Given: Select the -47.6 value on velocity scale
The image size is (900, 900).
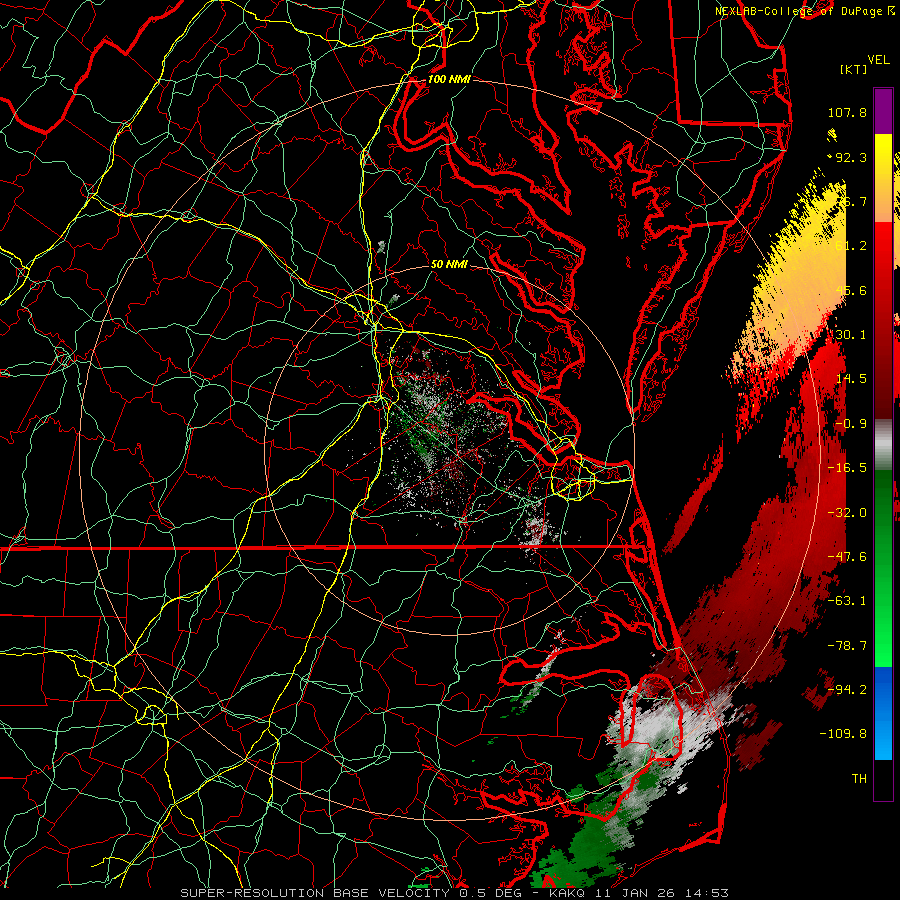Looking at the screenshot, I should tap(847, 557).
